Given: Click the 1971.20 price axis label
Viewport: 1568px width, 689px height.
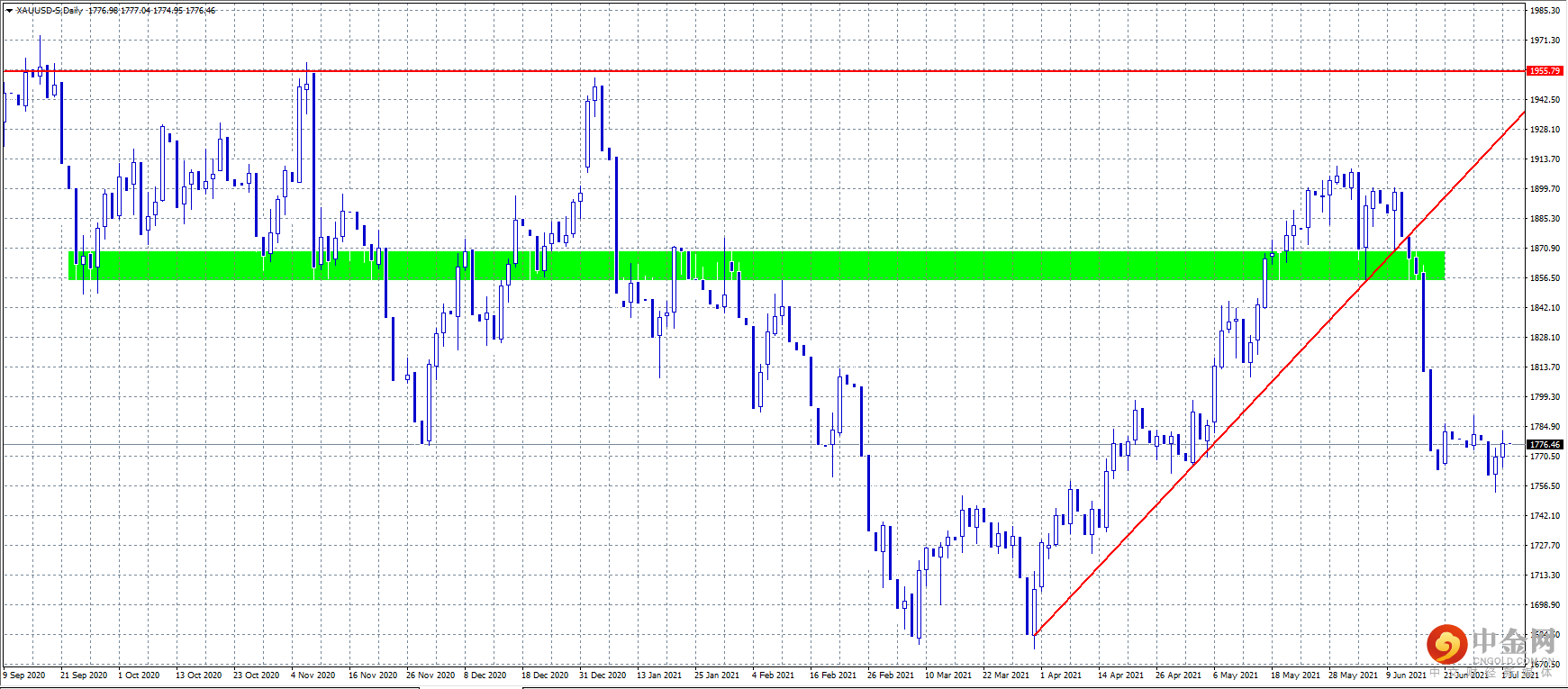Looking at the screenshot, I should (x=1545, y=41).
